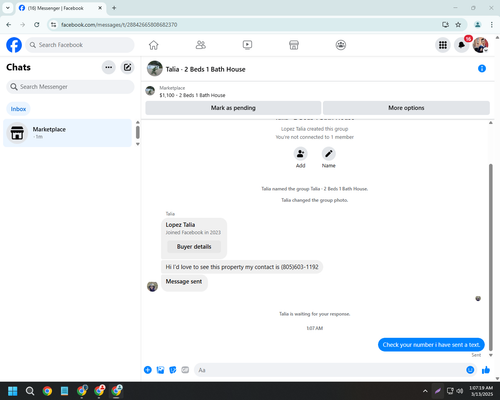Open the Groups icon in top navigation
This screenshot has height=400, width=500.
click(x=341, y=45)
